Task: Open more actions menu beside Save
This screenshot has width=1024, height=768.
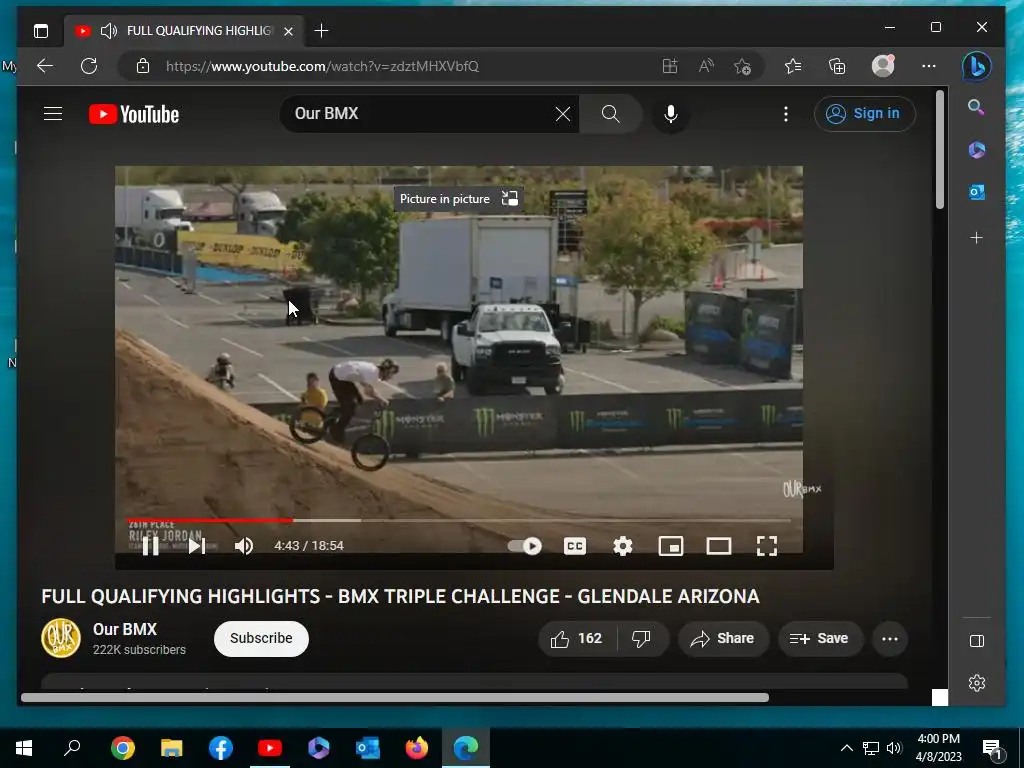Action: pyautogui.click(x=889, y=639)
